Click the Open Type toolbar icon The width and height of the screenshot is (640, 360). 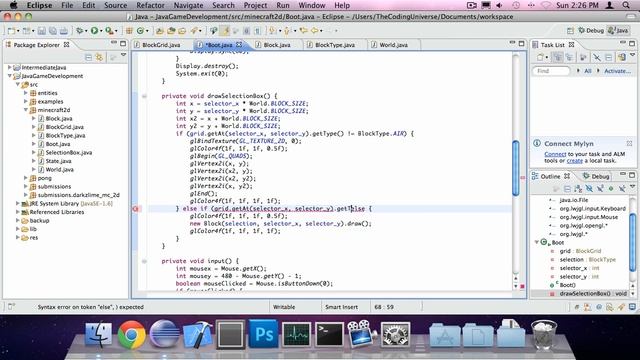tap(160, 31)
